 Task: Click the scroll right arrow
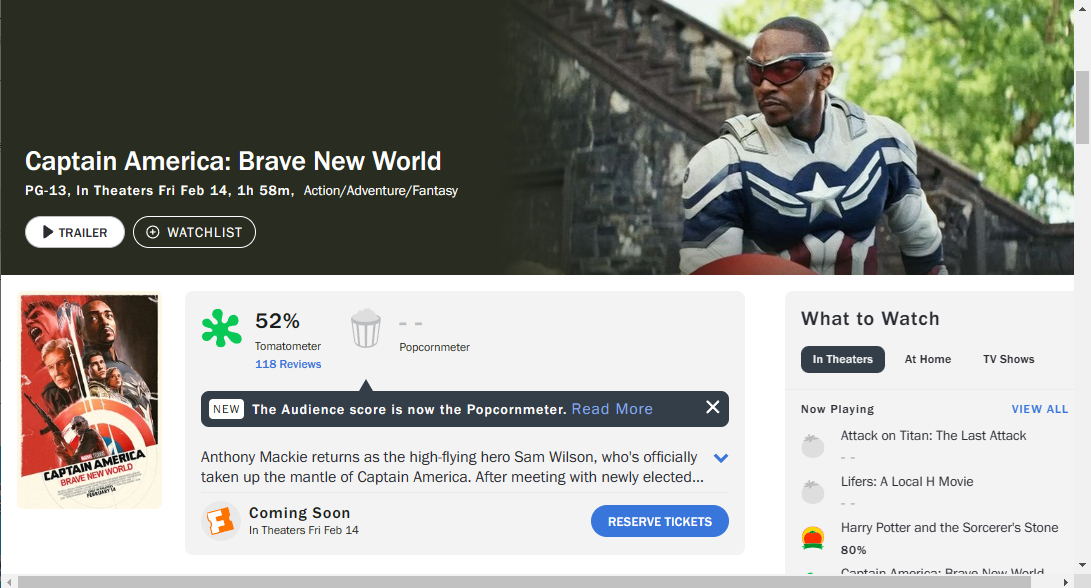1067,582
